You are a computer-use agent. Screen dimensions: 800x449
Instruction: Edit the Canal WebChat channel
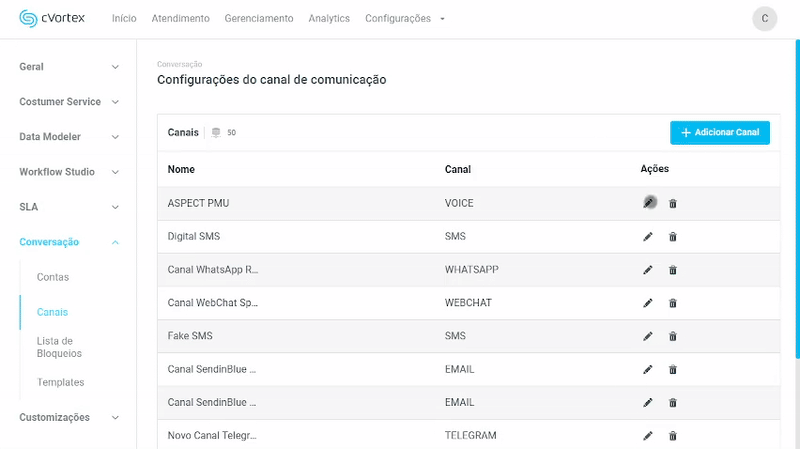coord(648,303)
